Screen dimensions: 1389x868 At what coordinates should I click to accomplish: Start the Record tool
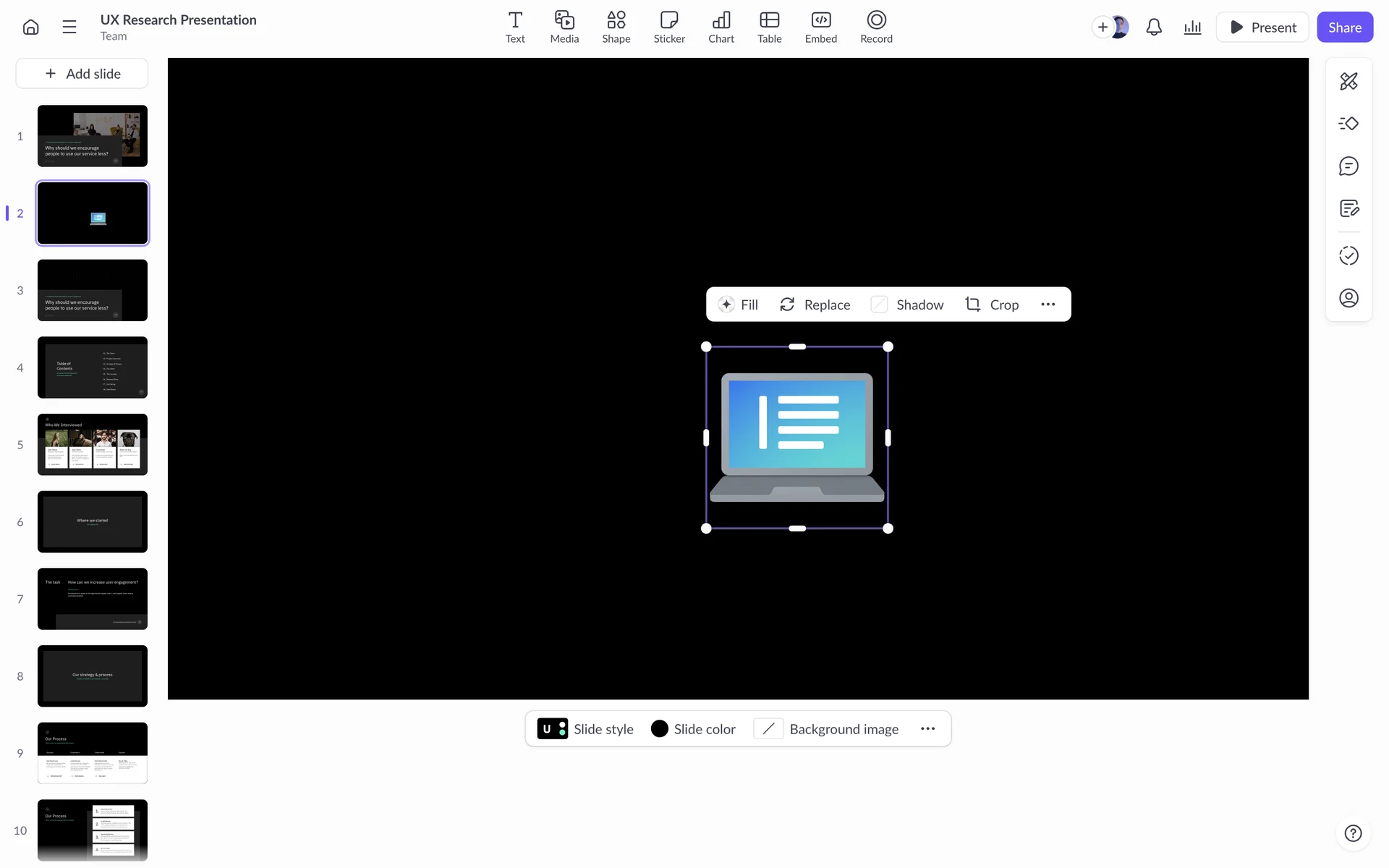point(876,27)
